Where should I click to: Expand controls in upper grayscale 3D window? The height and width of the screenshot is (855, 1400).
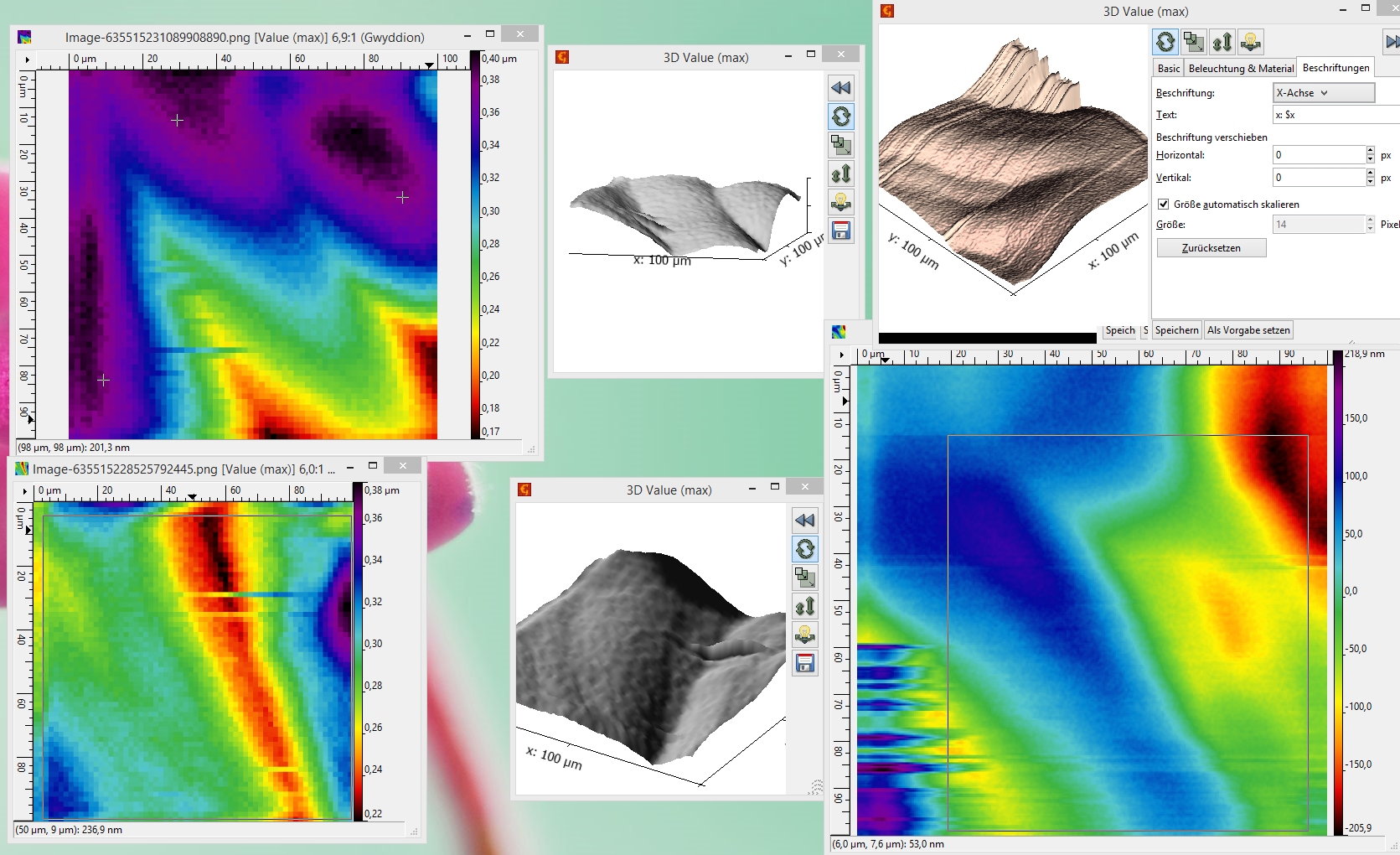[841, 88]
